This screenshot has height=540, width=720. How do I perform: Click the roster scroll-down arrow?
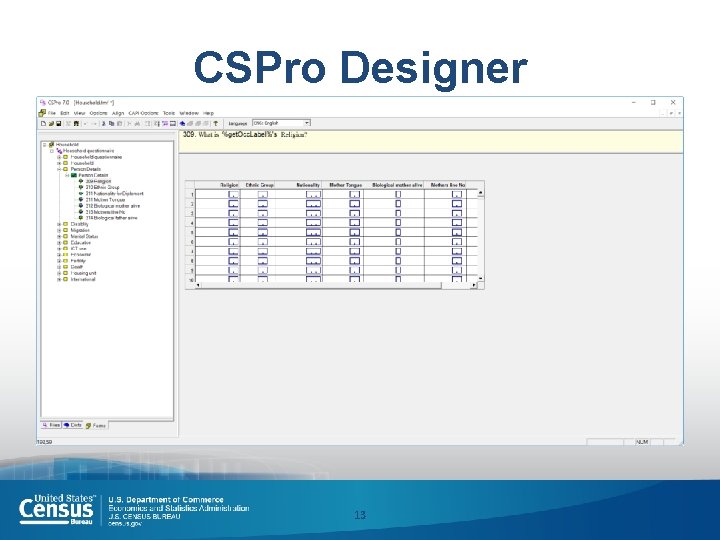click(x=480, y=278)
